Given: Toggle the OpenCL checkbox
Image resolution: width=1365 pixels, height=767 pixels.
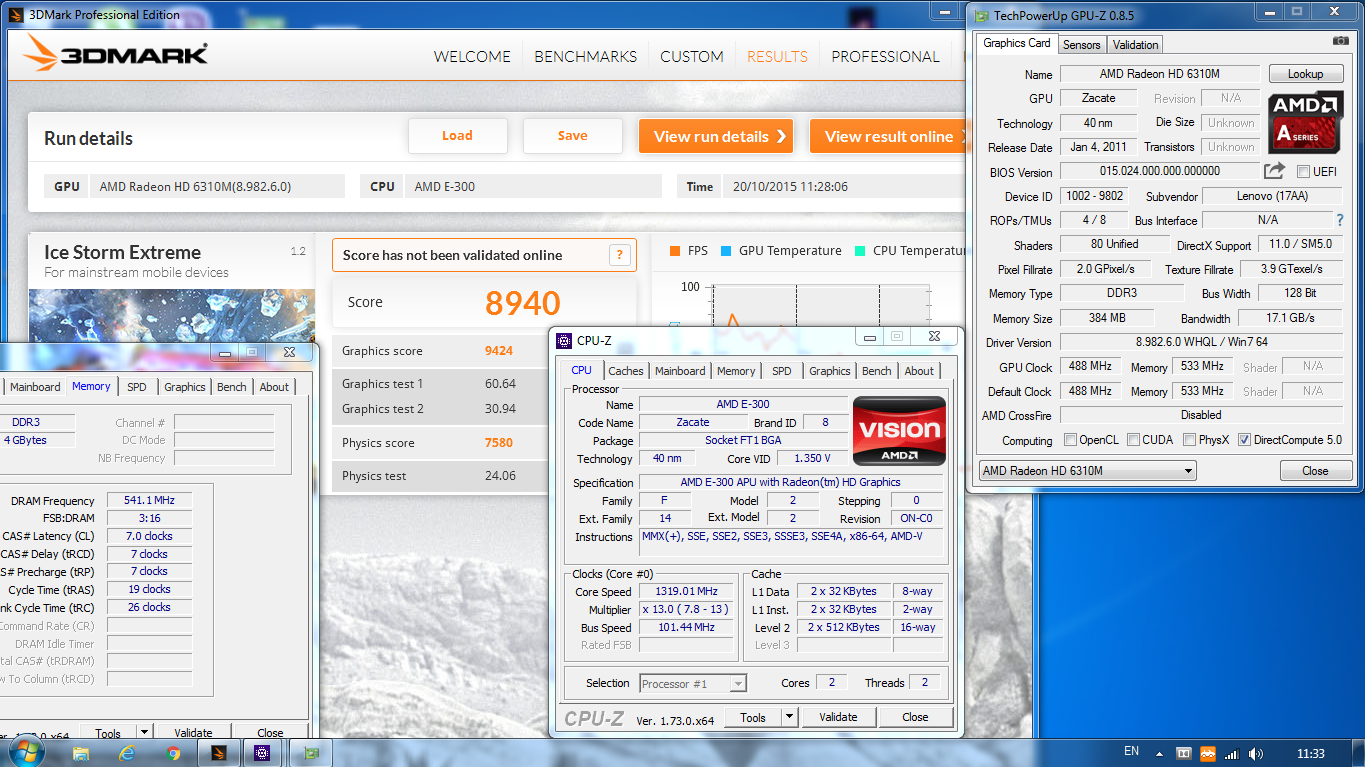Looking at the screenshot, I should click(x=1071, y=440).
